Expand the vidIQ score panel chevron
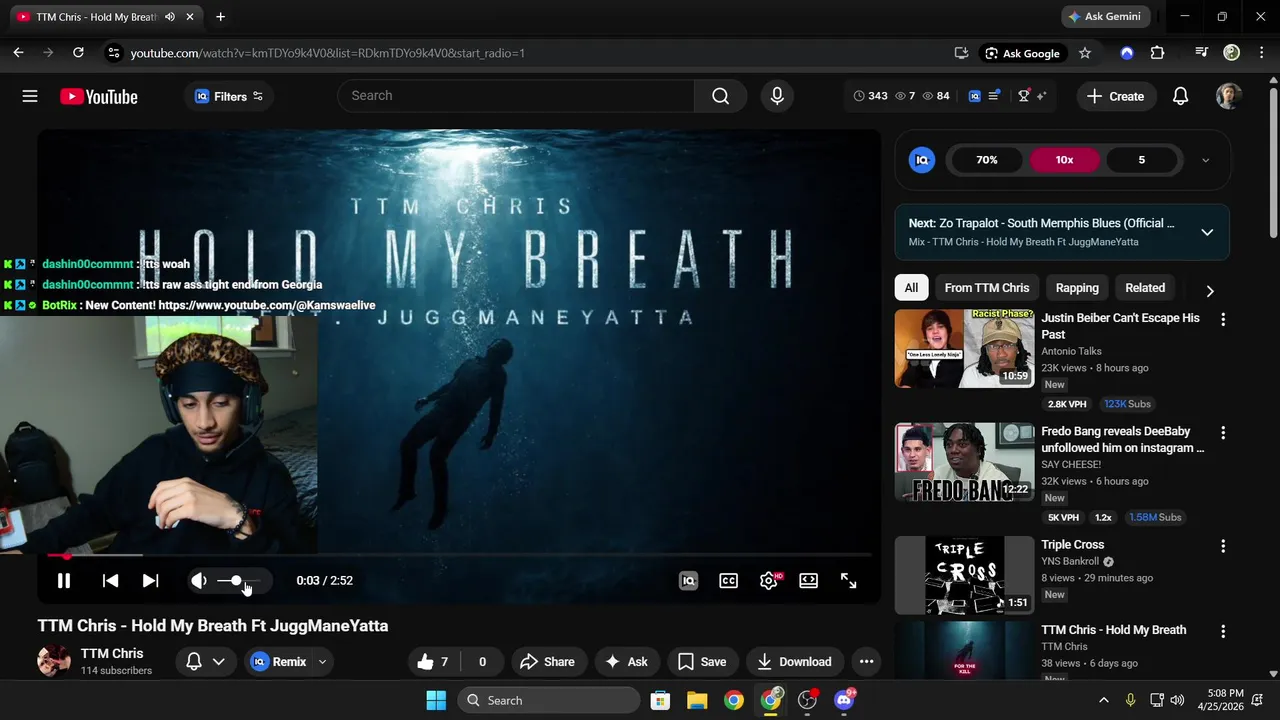The image size is (1280, 720). (x=1205, y=160)
